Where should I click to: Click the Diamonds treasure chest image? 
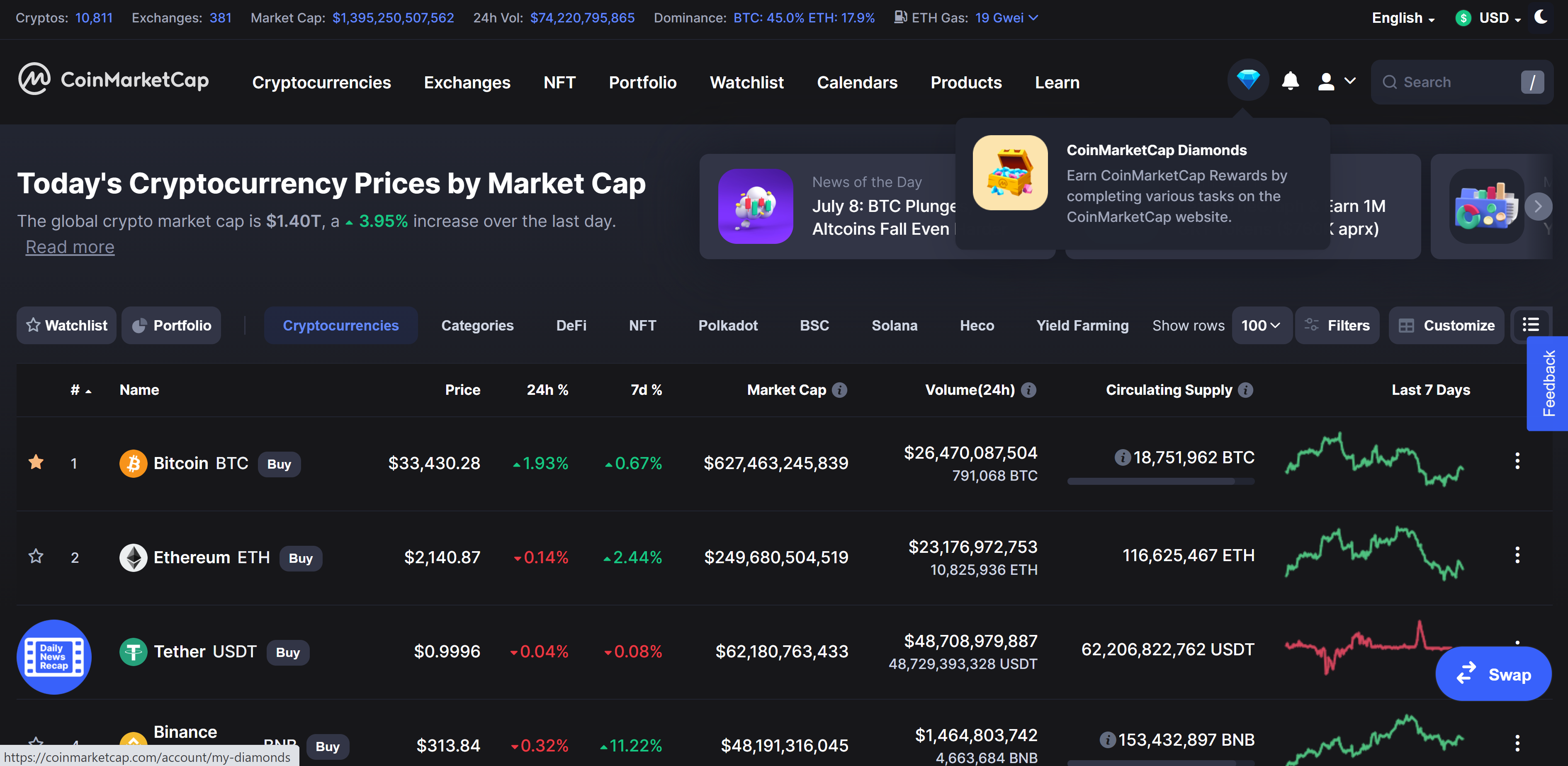(x=1010, y=173)
